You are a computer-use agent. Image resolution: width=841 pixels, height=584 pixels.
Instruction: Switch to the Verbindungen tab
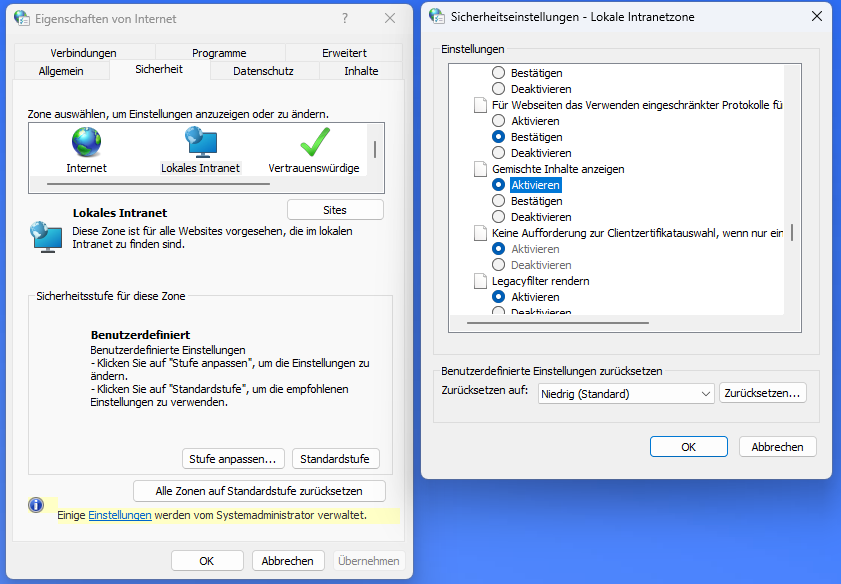point(84,53)
